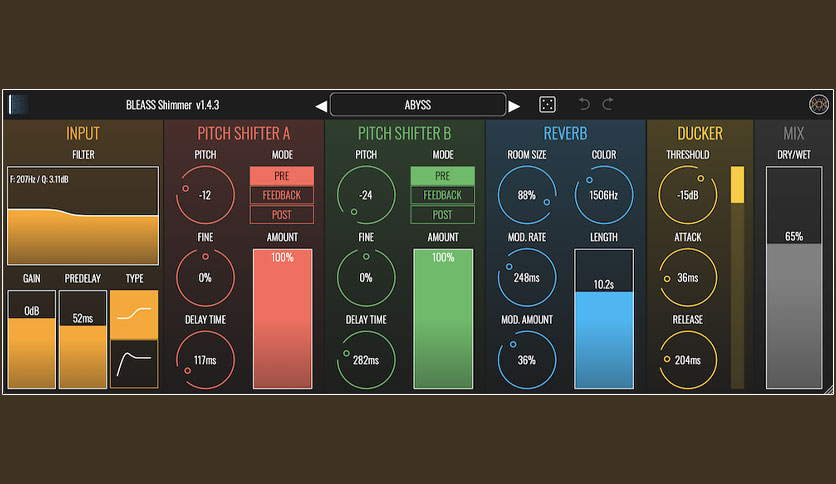Click the Pitch Shifter B pitch knob at -24
This screenshot has height=484, width=836.
(x=366, y=195)
